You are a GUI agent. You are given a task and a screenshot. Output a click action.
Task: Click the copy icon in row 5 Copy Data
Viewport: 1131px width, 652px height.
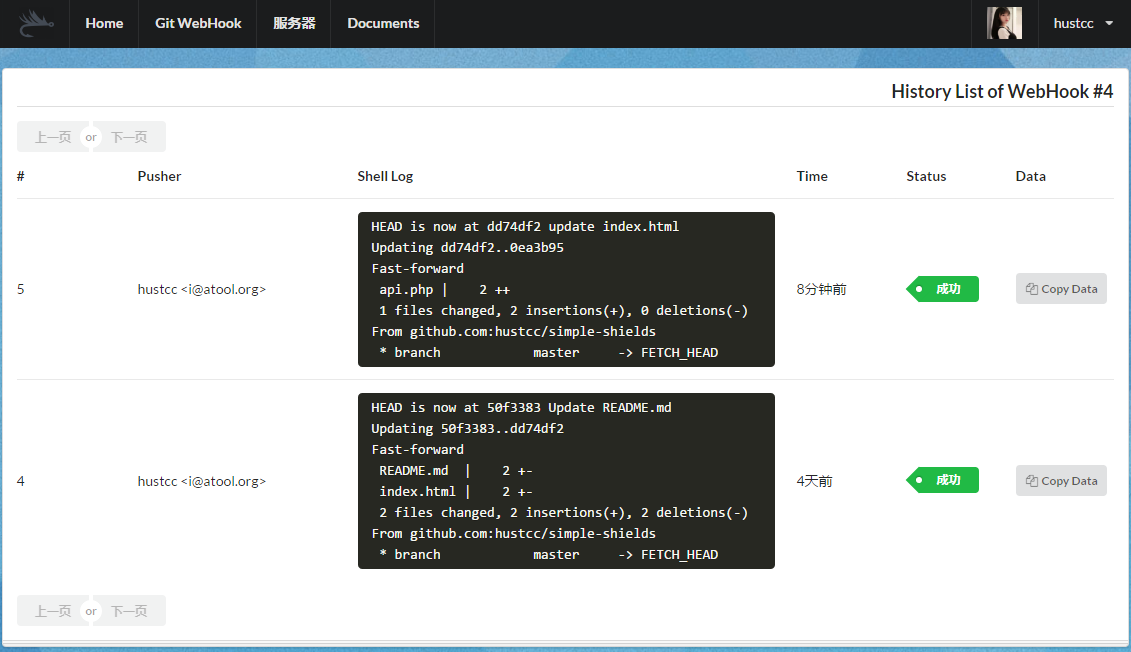(x=1031, y=288)
